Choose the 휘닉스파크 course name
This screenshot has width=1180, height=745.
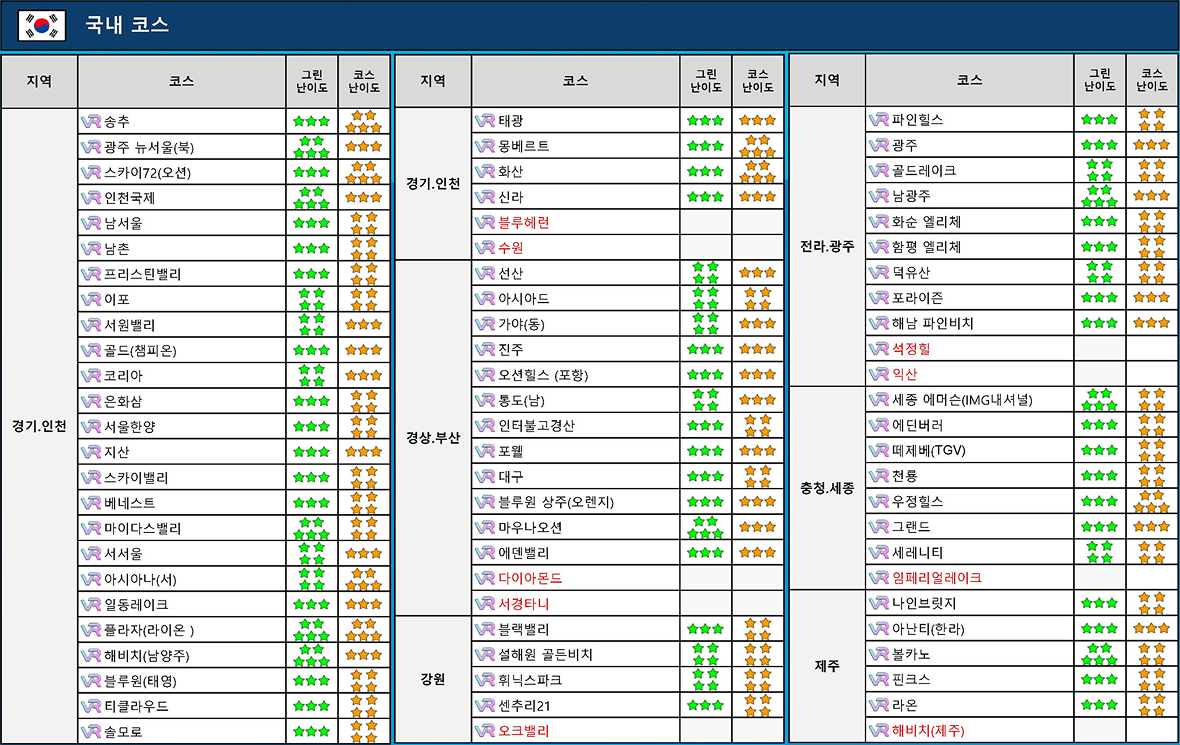click(531, 680)
